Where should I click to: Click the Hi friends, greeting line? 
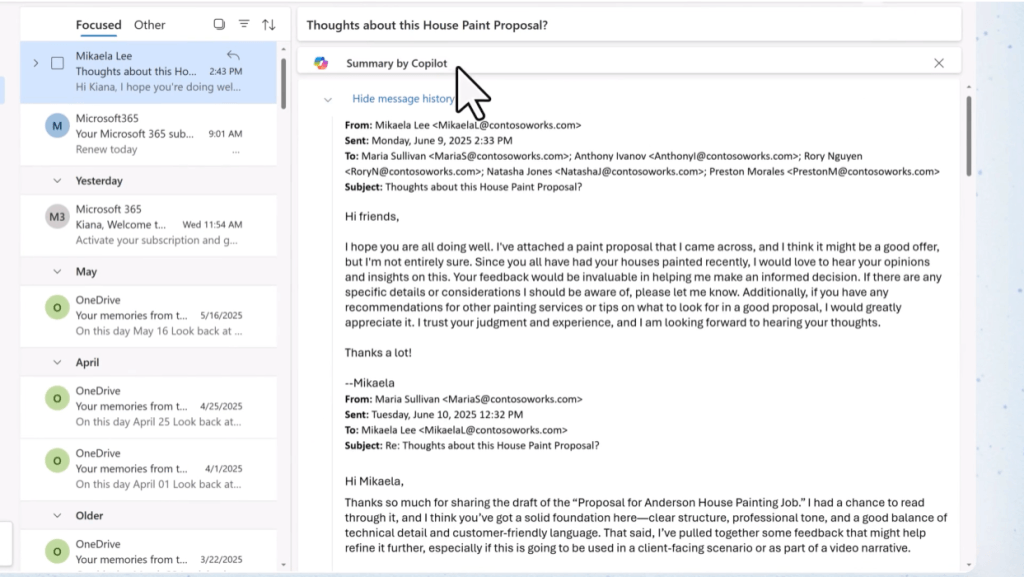click(372, 217)
